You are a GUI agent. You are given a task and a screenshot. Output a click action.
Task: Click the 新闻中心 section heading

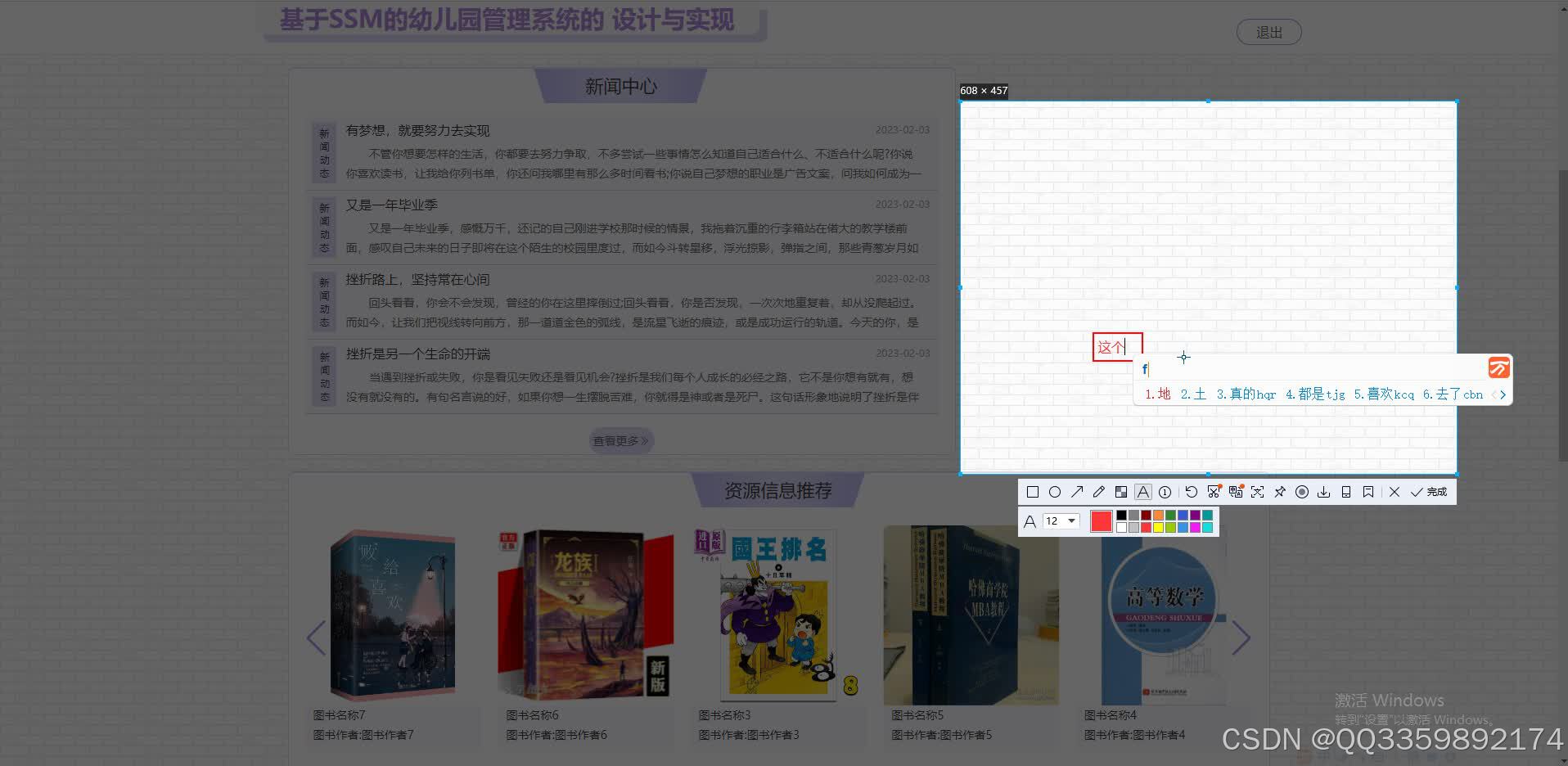(x=620, y=86)
